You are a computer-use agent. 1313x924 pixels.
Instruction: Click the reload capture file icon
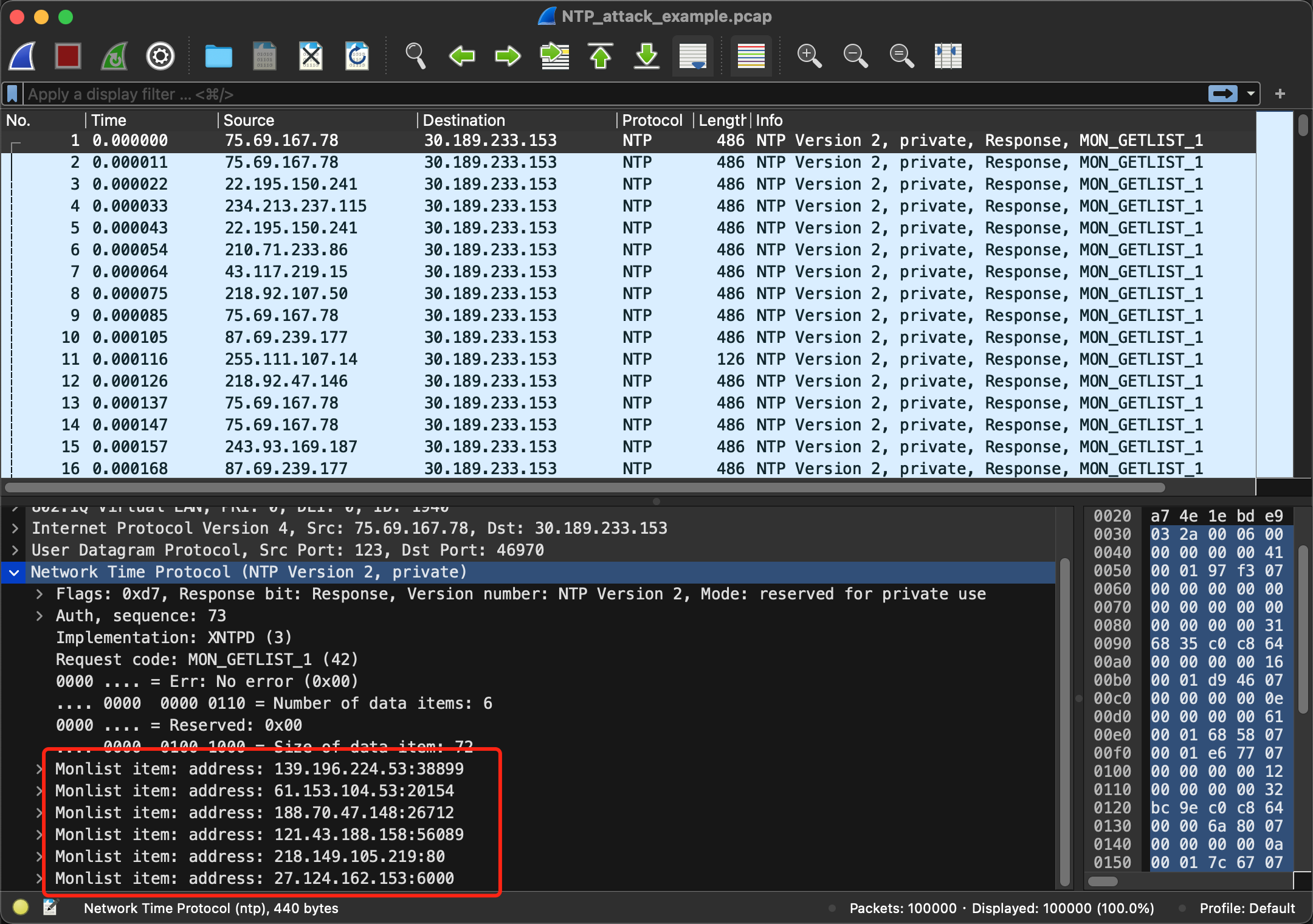[357, 56]
